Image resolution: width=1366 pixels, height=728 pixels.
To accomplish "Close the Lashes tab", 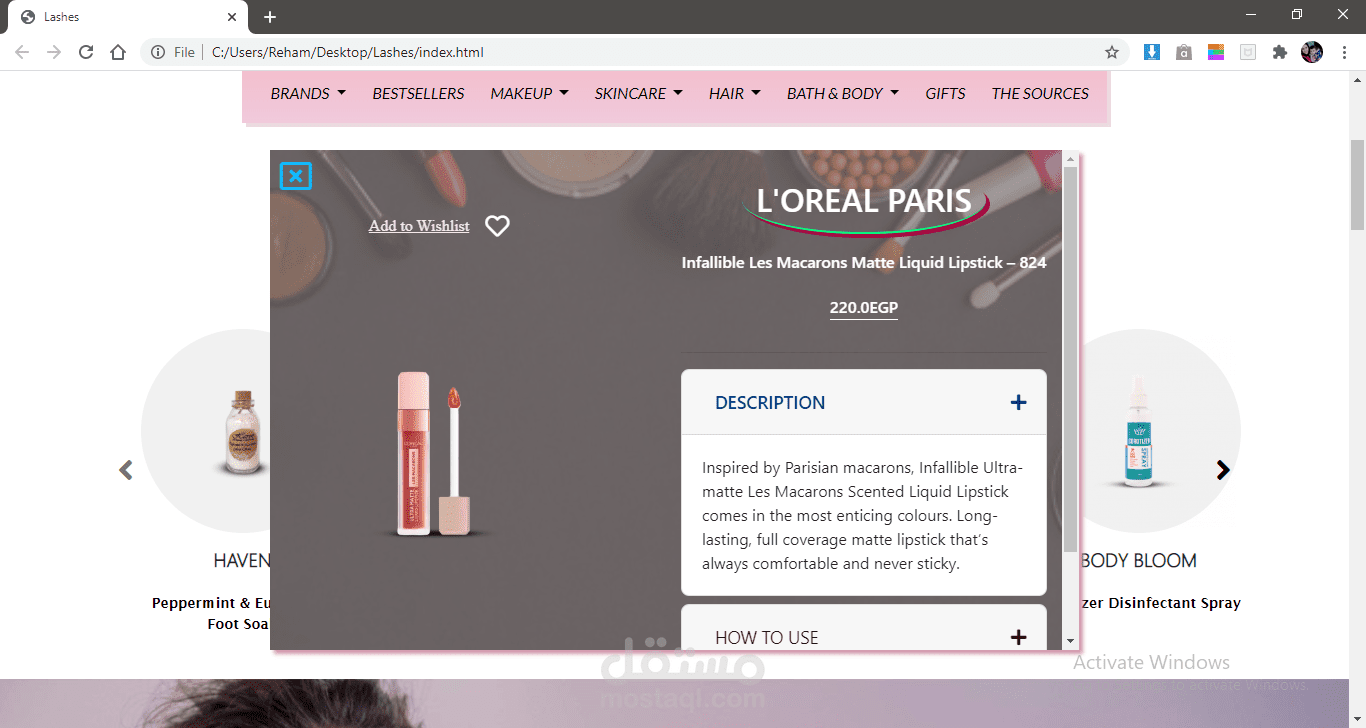I will 232,17.
